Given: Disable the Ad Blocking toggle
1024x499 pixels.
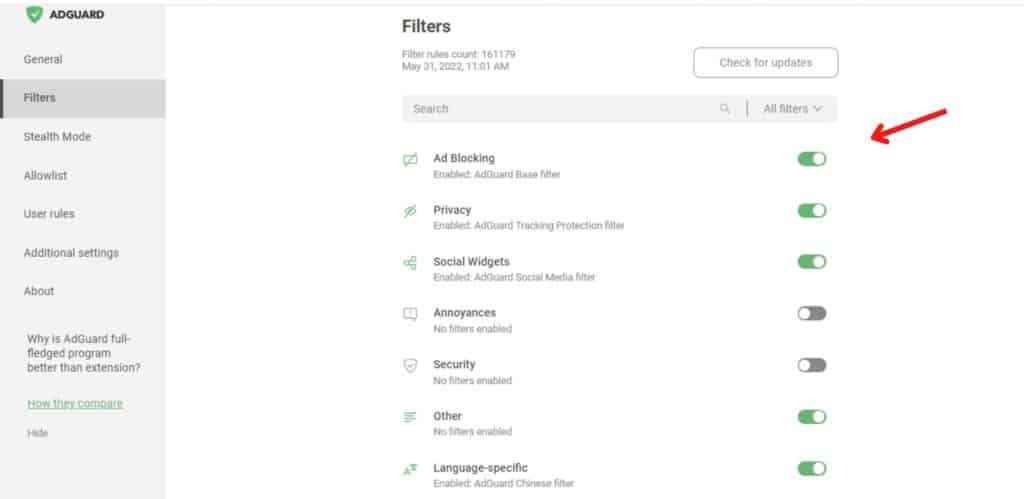Looking at the screenshot, I should click(x=811, y=159).
